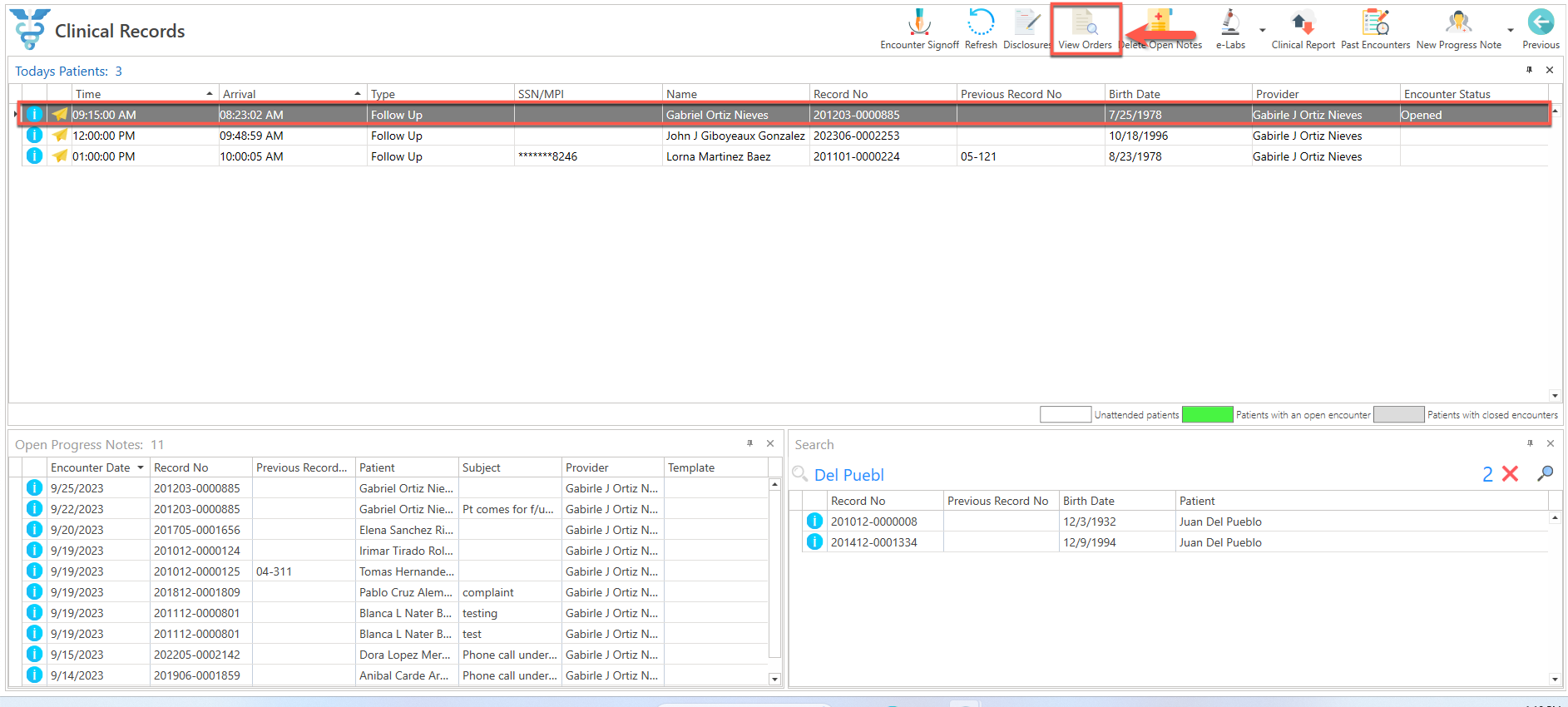Open info for search result 201412-0001334

(x=814, y=542)
